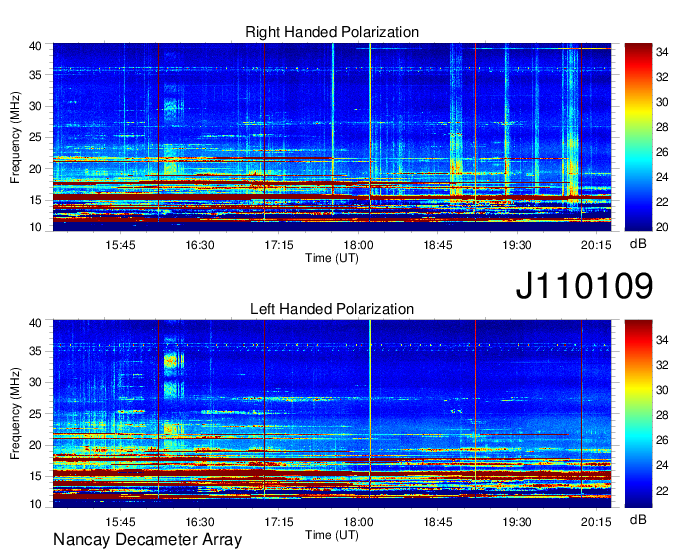680x552 pixels.
Task: Click 15 MHz tick on Right Handed plot
Action: [x=35, y=201]
